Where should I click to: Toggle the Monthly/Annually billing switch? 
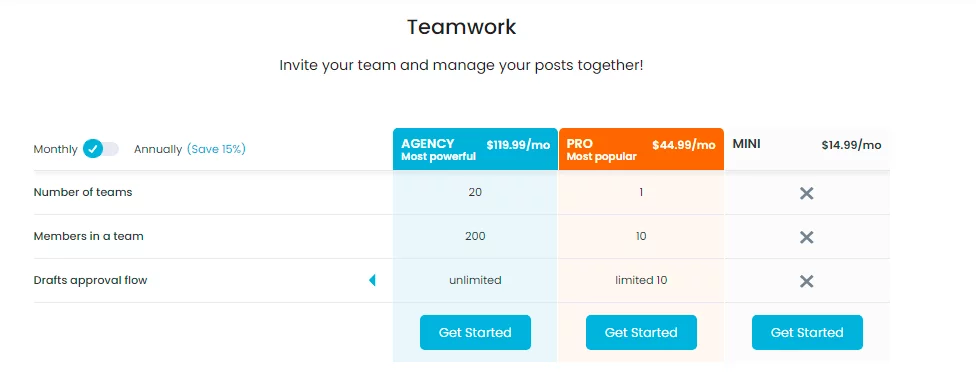[101, 149]
